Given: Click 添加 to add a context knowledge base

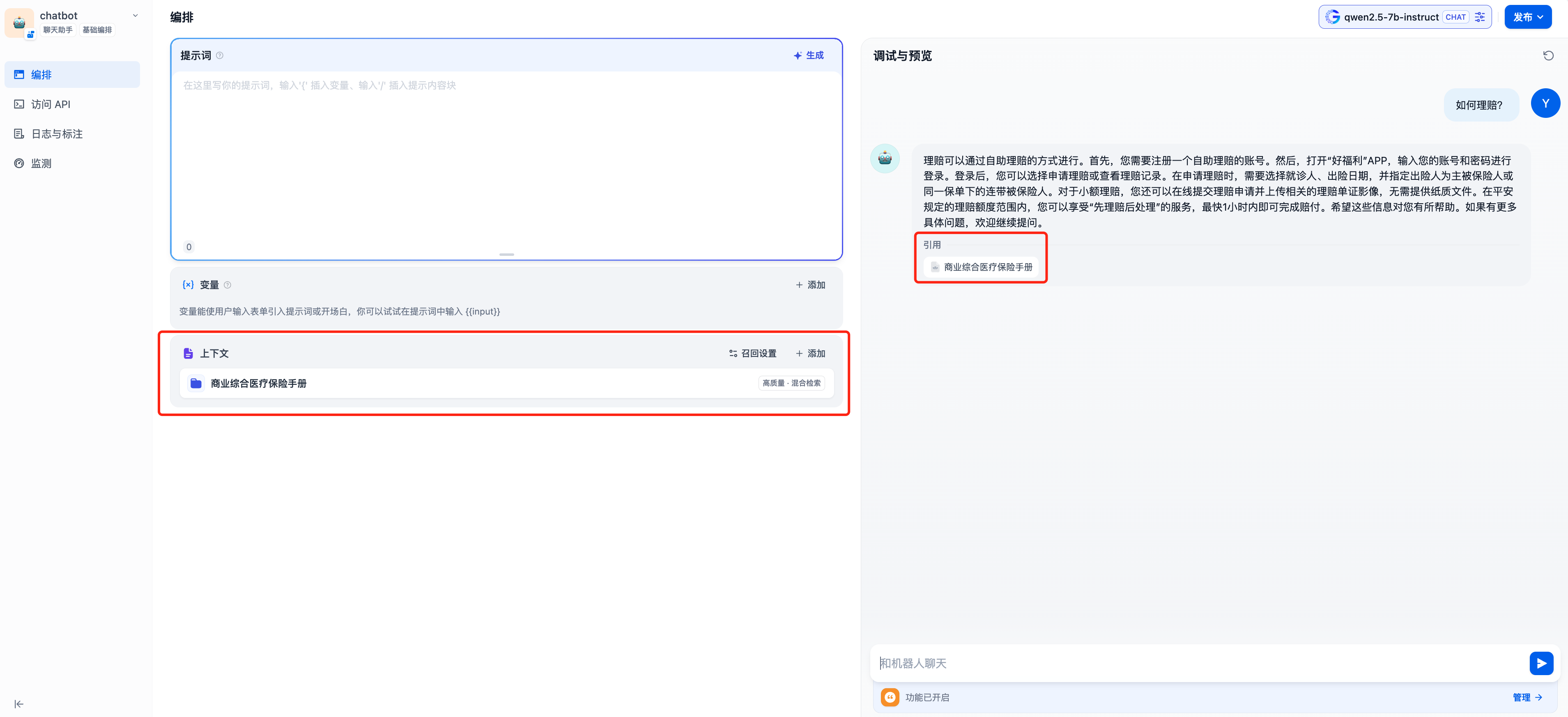Looking at the screenshot, I should click(810, 353).
